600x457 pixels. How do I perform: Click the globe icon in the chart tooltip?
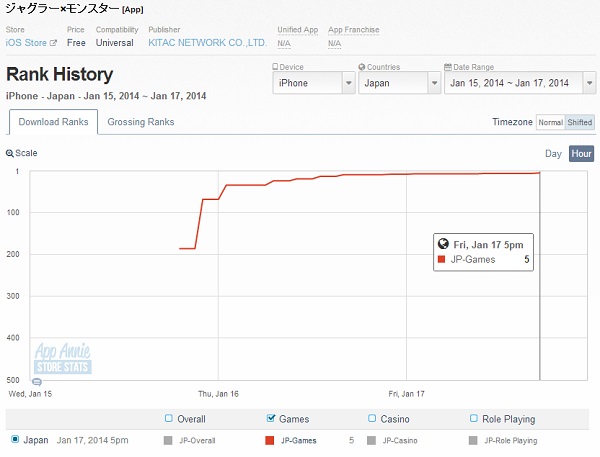(x=443, y=244)
